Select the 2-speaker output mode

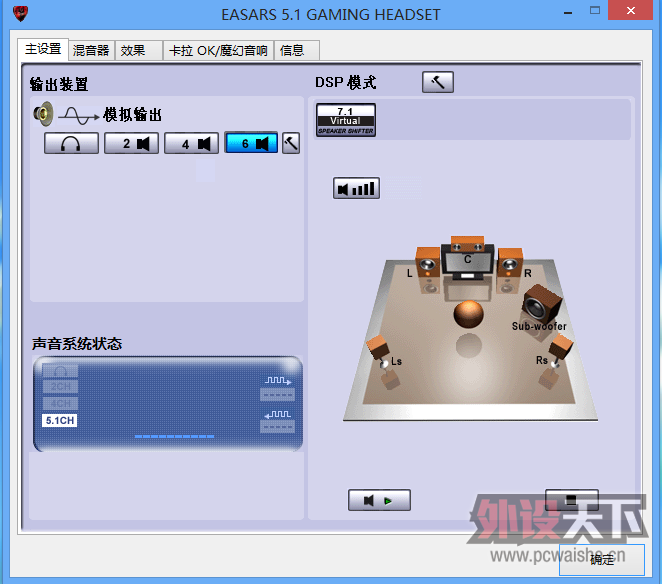tap(132, 144)
